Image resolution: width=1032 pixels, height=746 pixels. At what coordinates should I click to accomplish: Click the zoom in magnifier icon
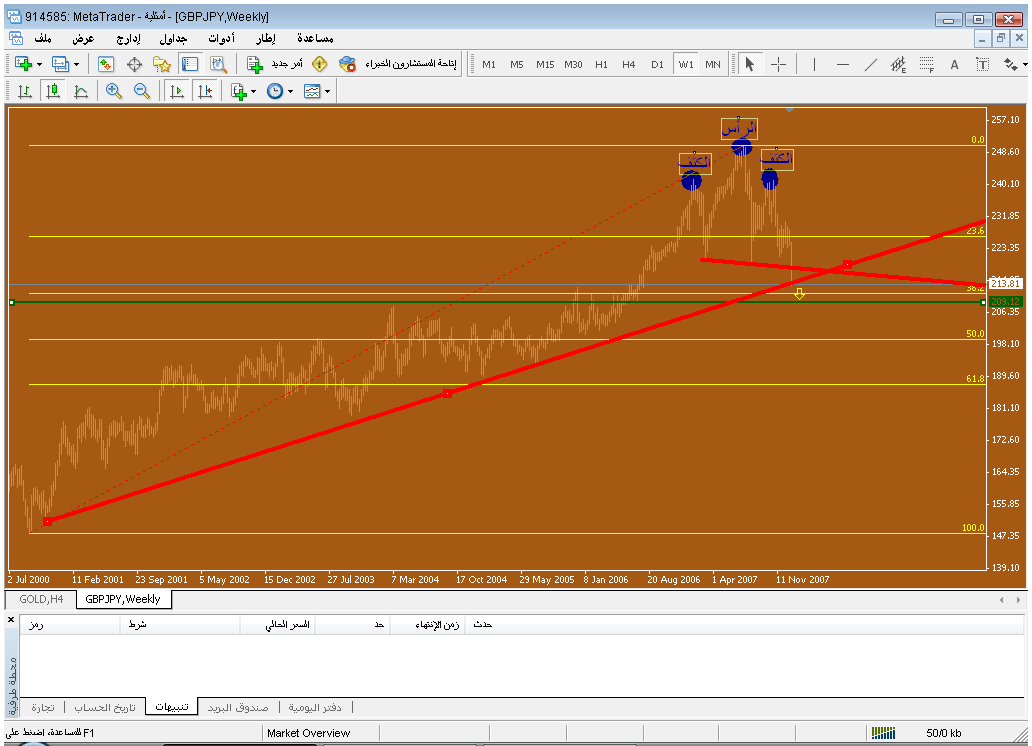coord(113,91)
